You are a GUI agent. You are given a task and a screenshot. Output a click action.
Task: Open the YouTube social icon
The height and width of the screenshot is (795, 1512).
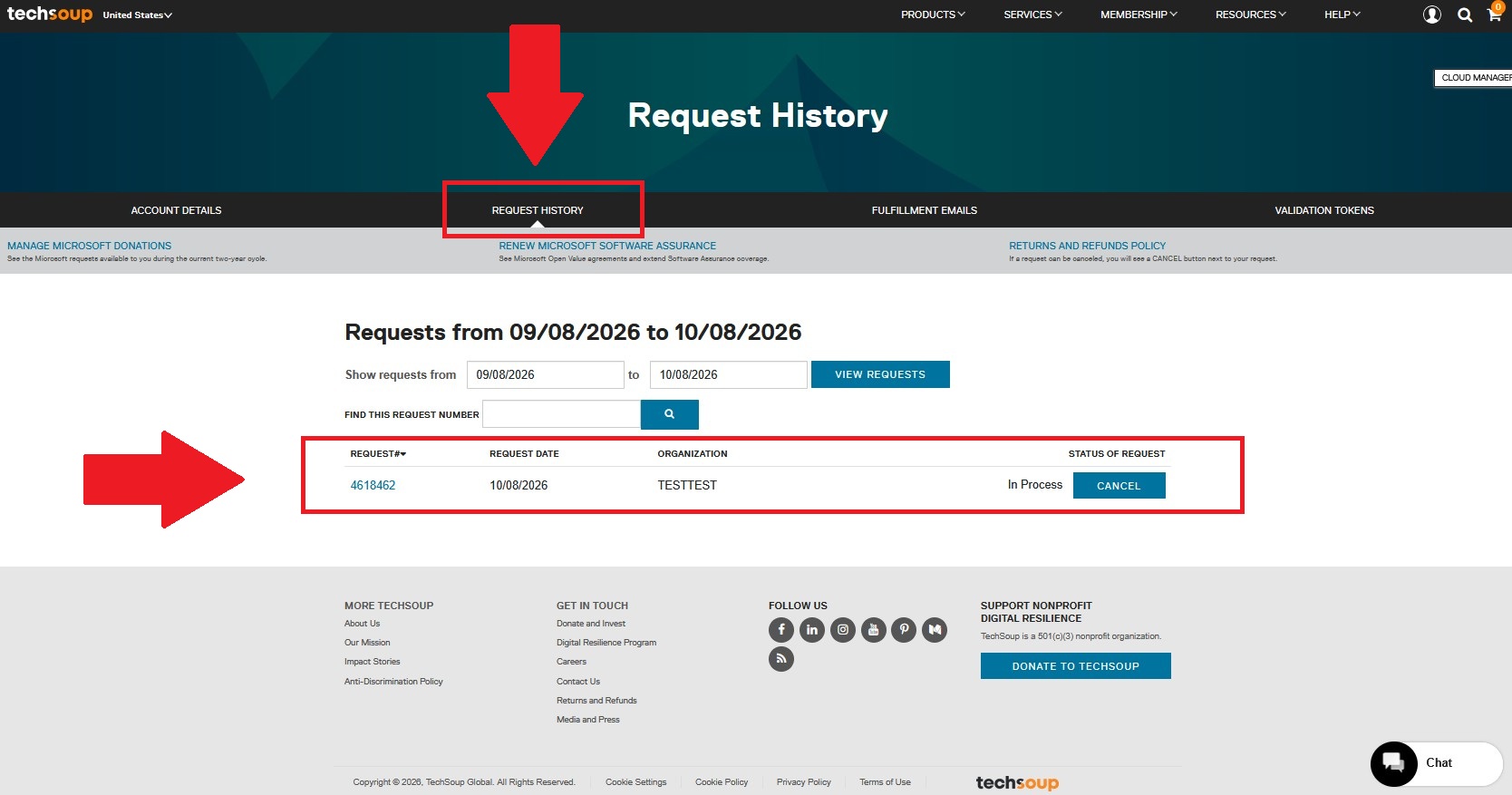point(874,629)
